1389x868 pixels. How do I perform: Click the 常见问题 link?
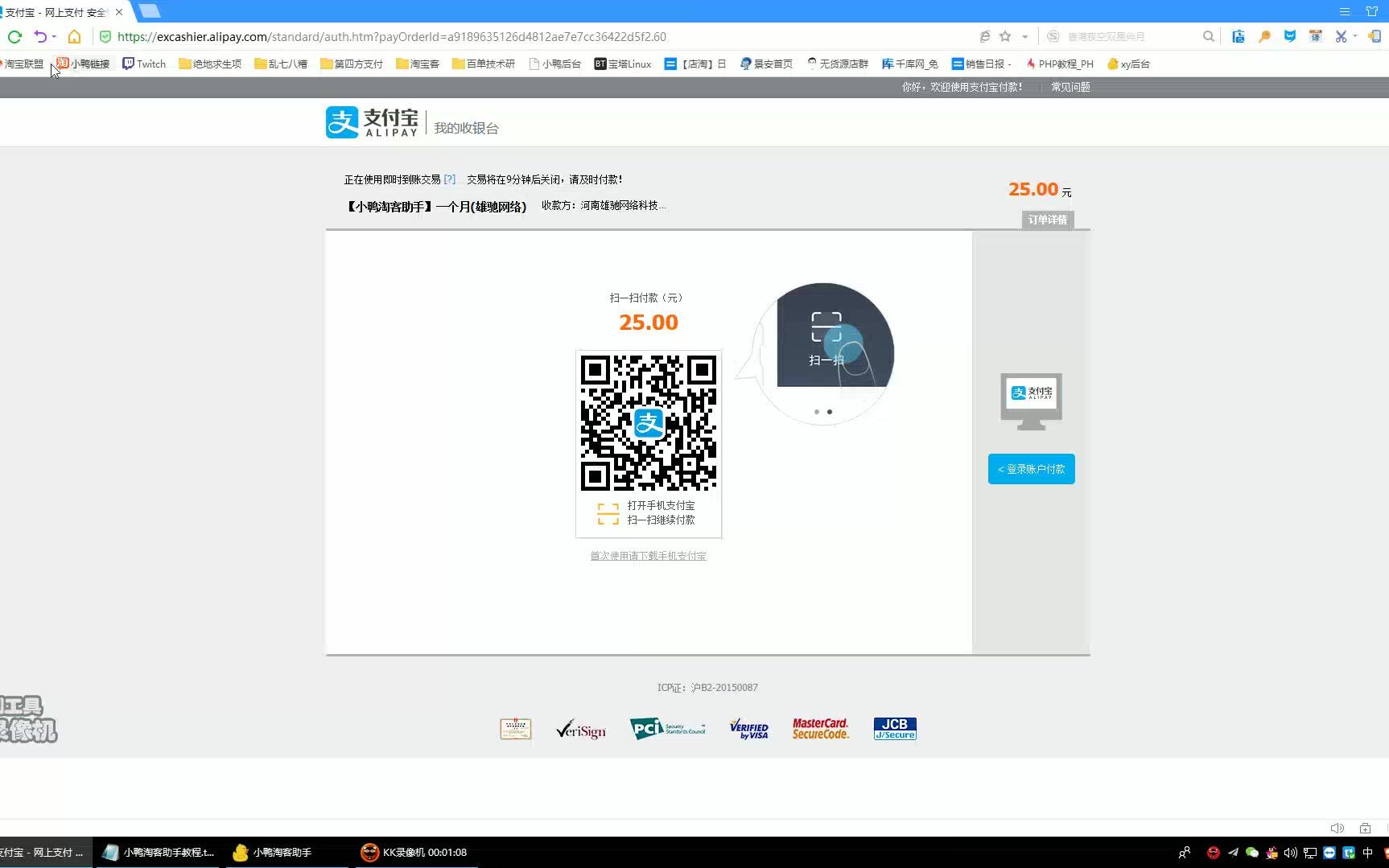(1070, 87)
